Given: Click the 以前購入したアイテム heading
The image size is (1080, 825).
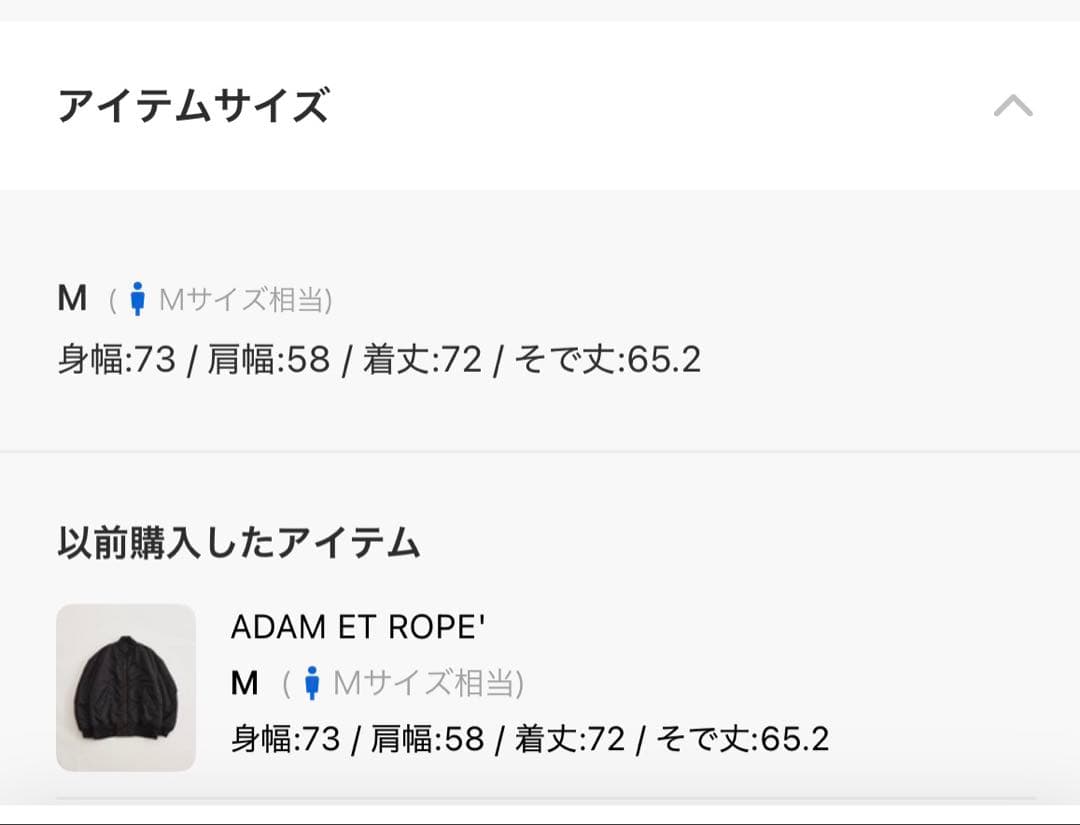Looking at the screenshot, I should 239,543.
